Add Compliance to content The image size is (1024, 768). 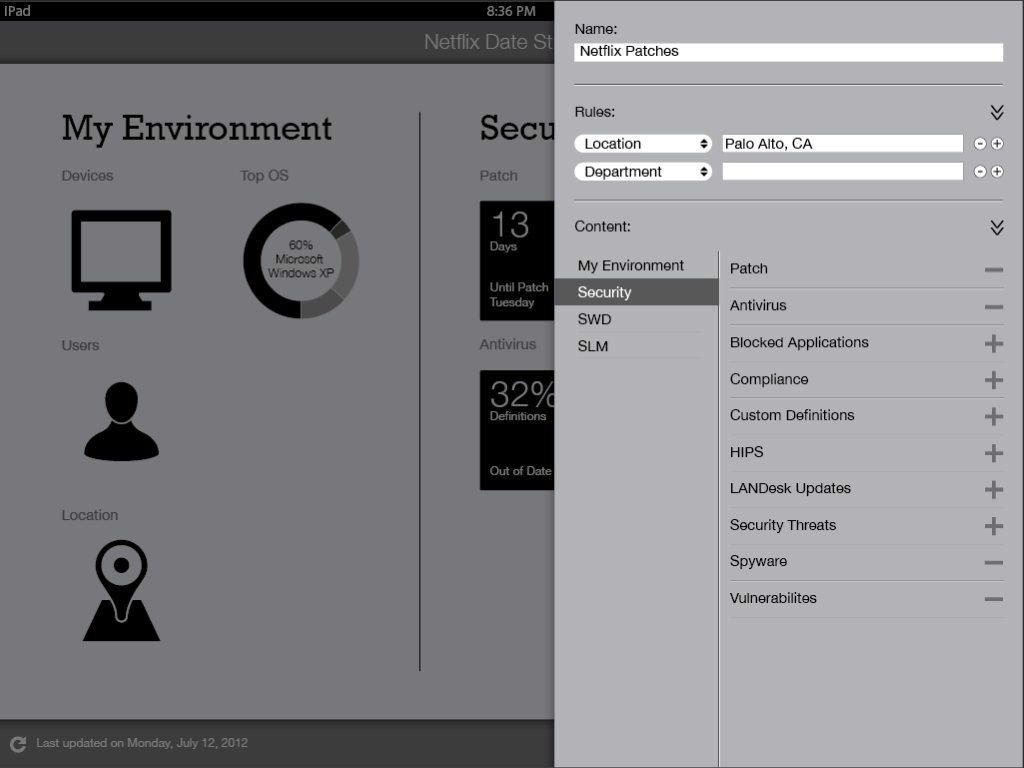click(x=994, y=379)
